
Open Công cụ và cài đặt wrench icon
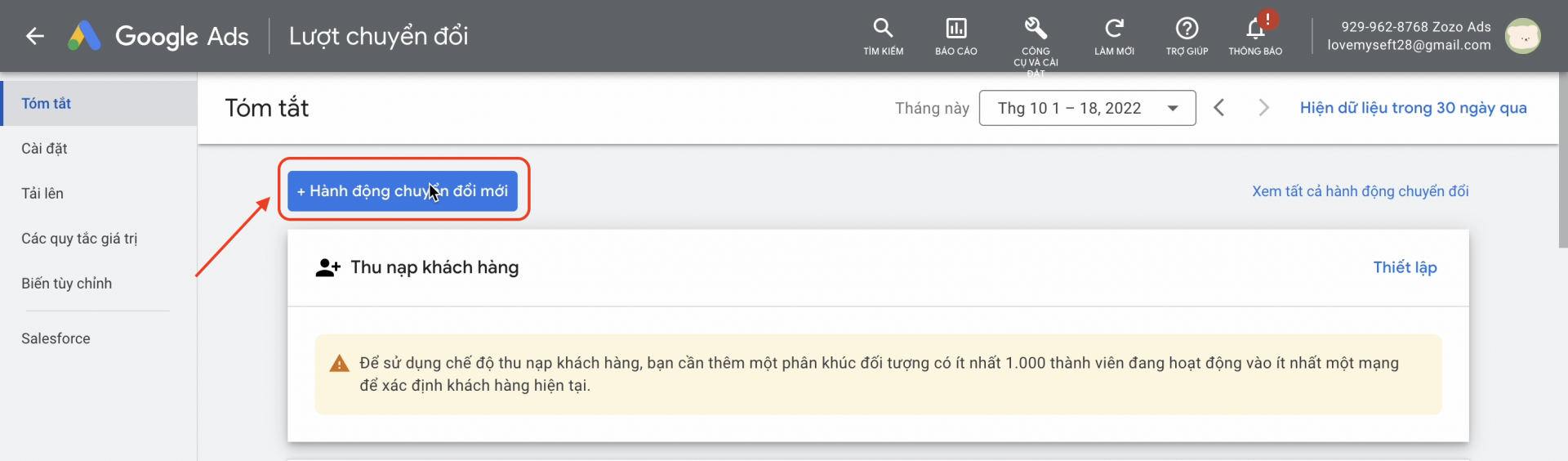point(1036,29)
